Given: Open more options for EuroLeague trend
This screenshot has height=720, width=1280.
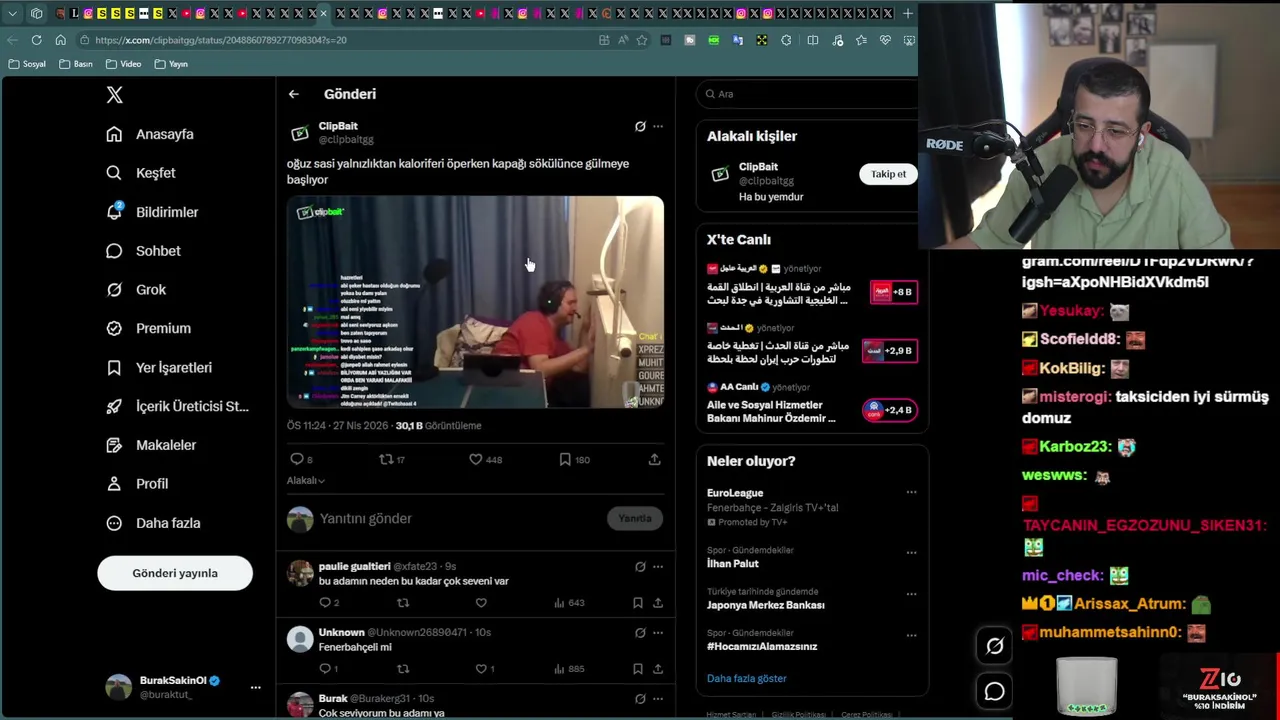Looking at the screenshot, I should pyautogui.click(x=911, y=492).
